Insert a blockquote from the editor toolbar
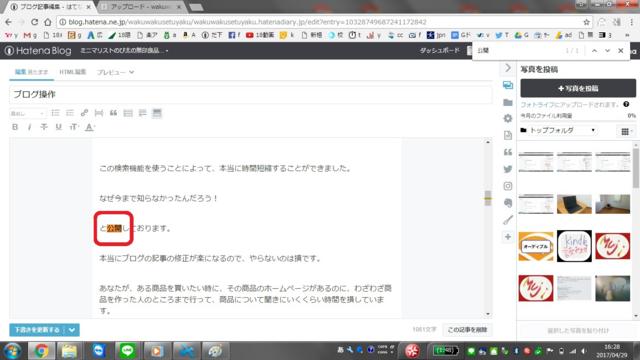 [113, 113]
